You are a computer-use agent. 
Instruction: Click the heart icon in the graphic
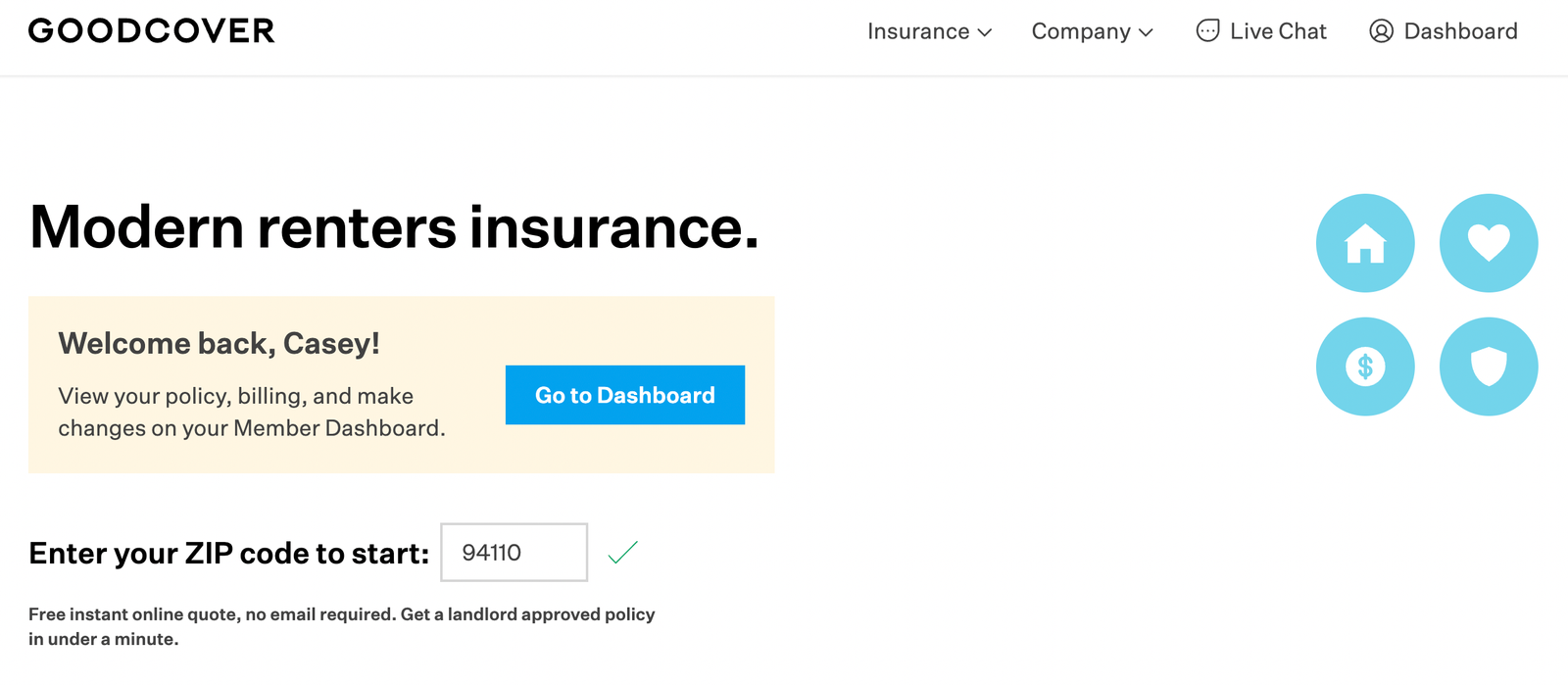click(x=1488, y=241)
